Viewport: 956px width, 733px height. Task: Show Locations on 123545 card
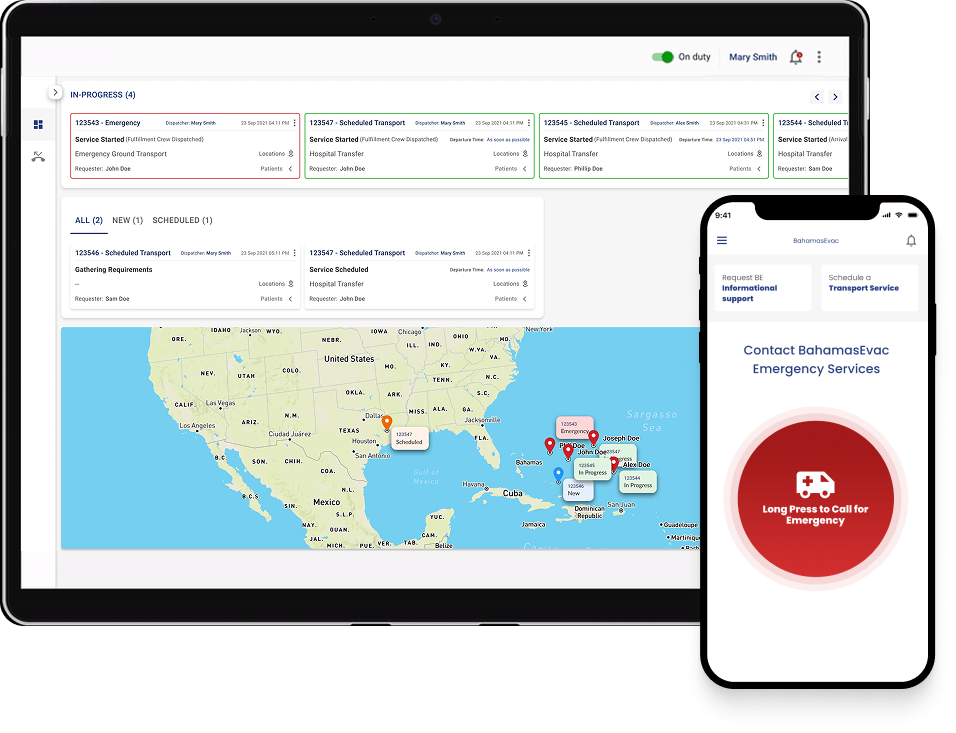point(744,154)
